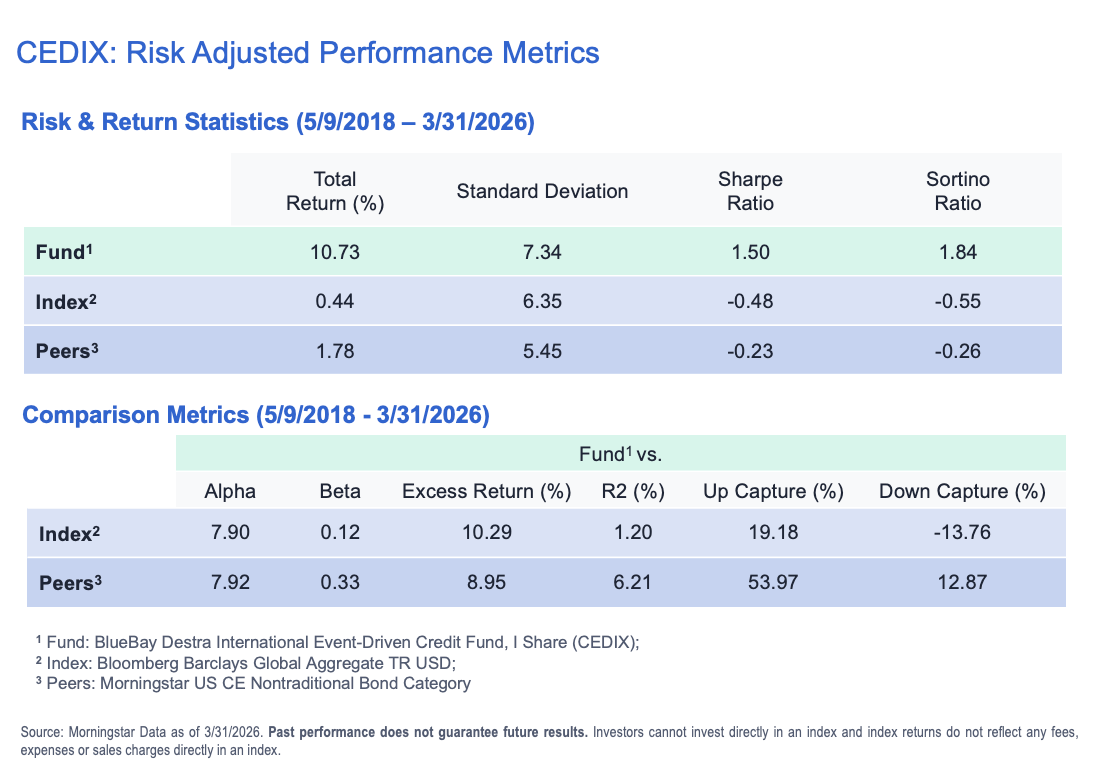Select the Alpha column header
1093x778 pixels.
[x=230, y=491]
